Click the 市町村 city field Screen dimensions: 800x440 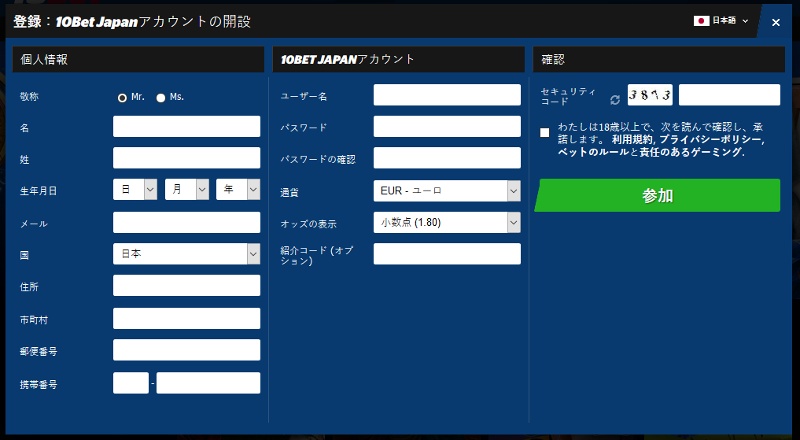186,319
